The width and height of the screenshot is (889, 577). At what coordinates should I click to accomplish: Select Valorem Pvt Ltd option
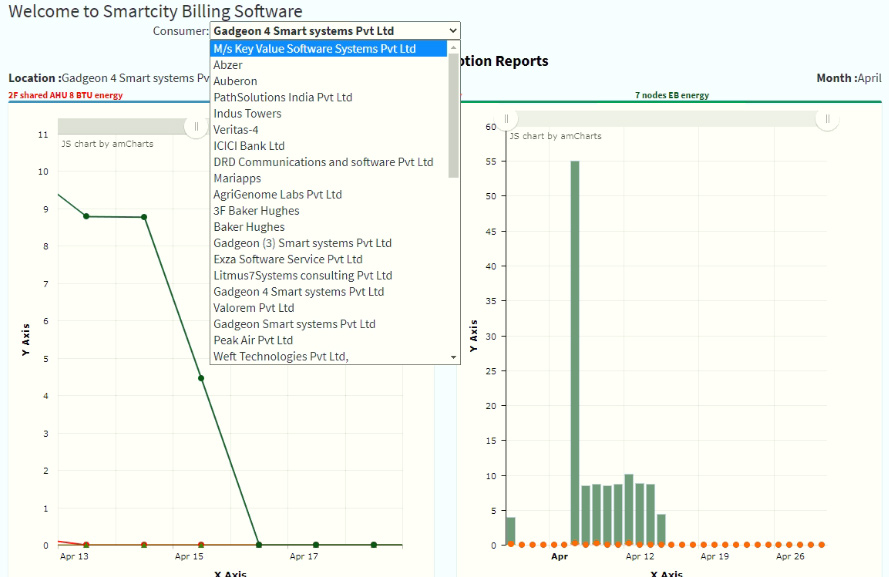click(253, 308)
